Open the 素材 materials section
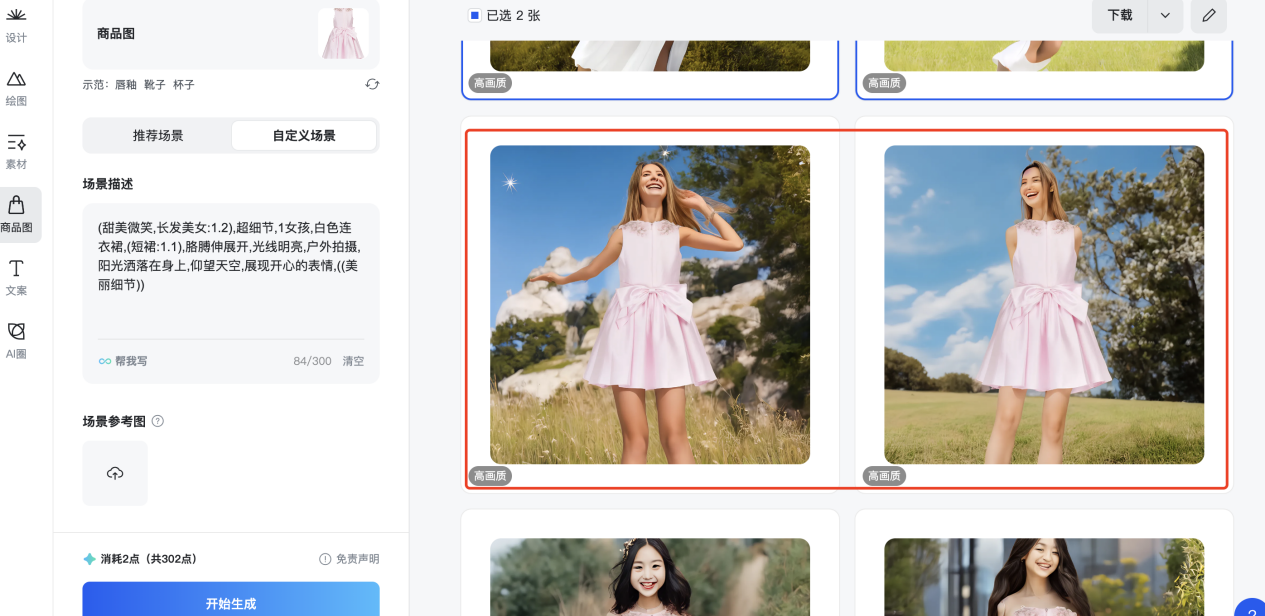Screen dimensions: 1265x616 (16, 151)
